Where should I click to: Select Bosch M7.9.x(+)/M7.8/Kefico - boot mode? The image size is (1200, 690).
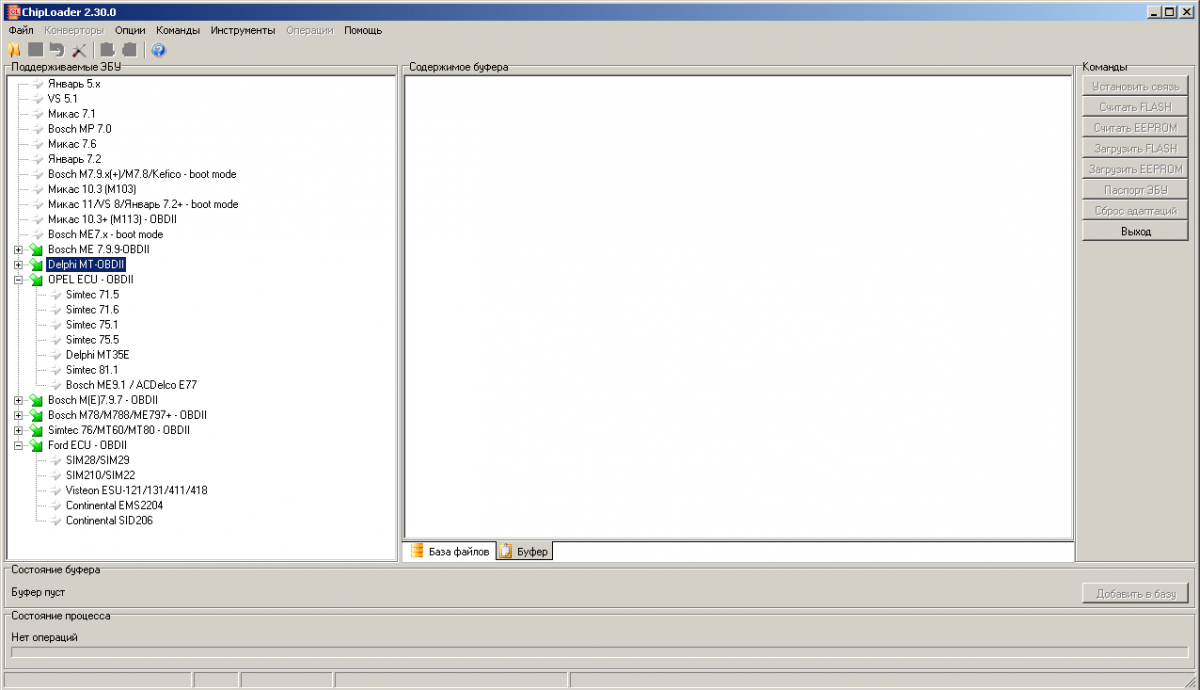click(142, 174)
